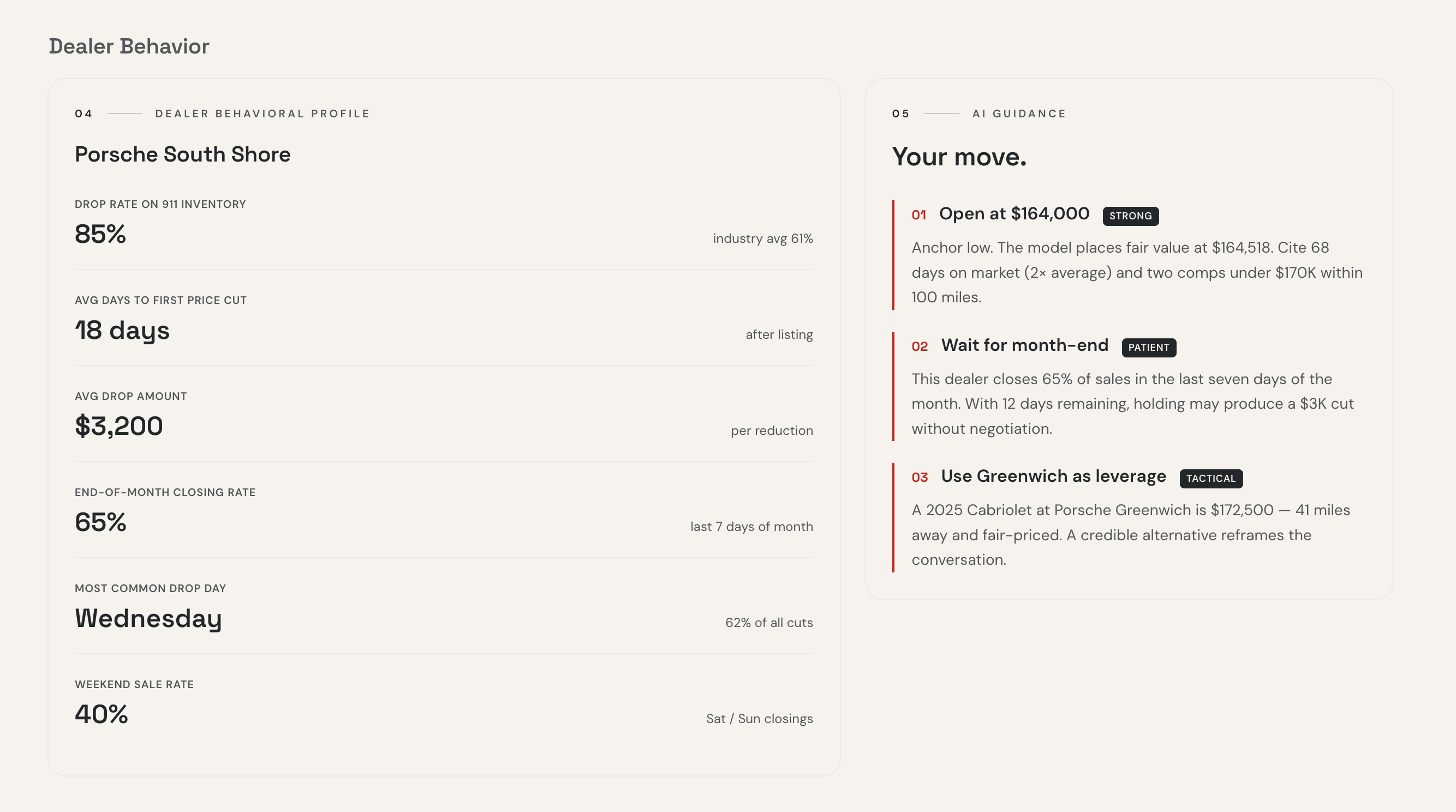The width and height of the screenshot is (1456, 812).
Task: Click the Porsche South Shore dealer name
Action: click(x=183, y=154)
